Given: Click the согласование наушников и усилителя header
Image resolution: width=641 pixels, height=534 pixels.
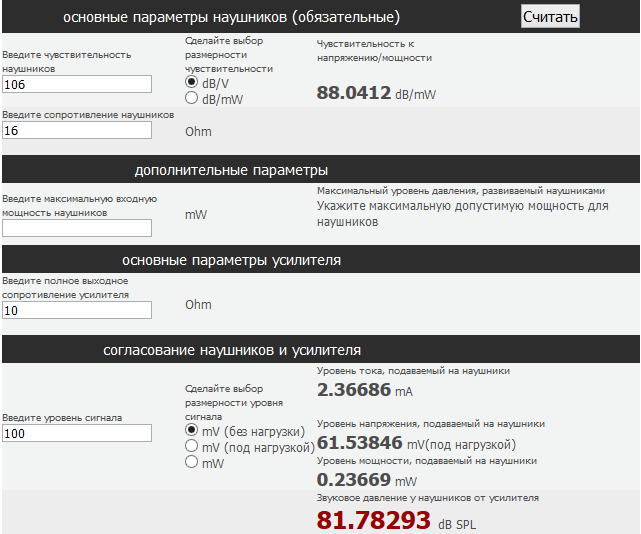Looking at the screenshot, I should coord(232,350).
